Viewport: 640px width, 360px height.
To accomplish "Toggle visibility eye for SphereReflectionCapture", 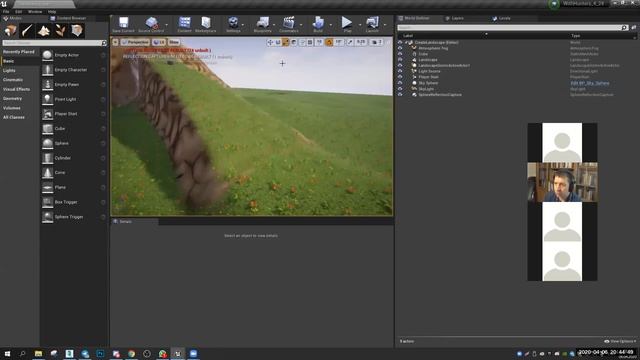I will 400,94.
